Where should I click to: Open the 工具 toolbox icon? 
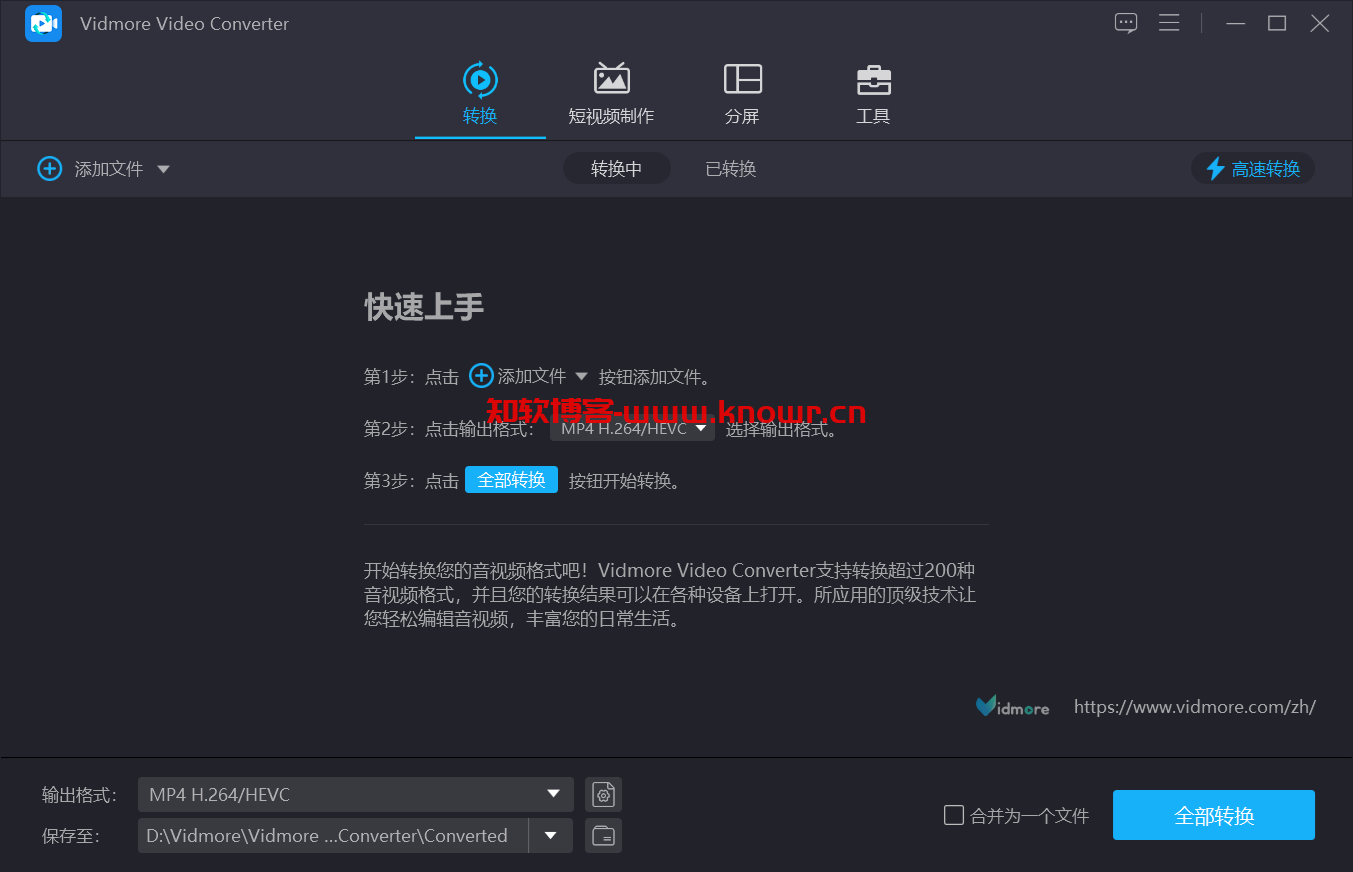coord(873,80)
